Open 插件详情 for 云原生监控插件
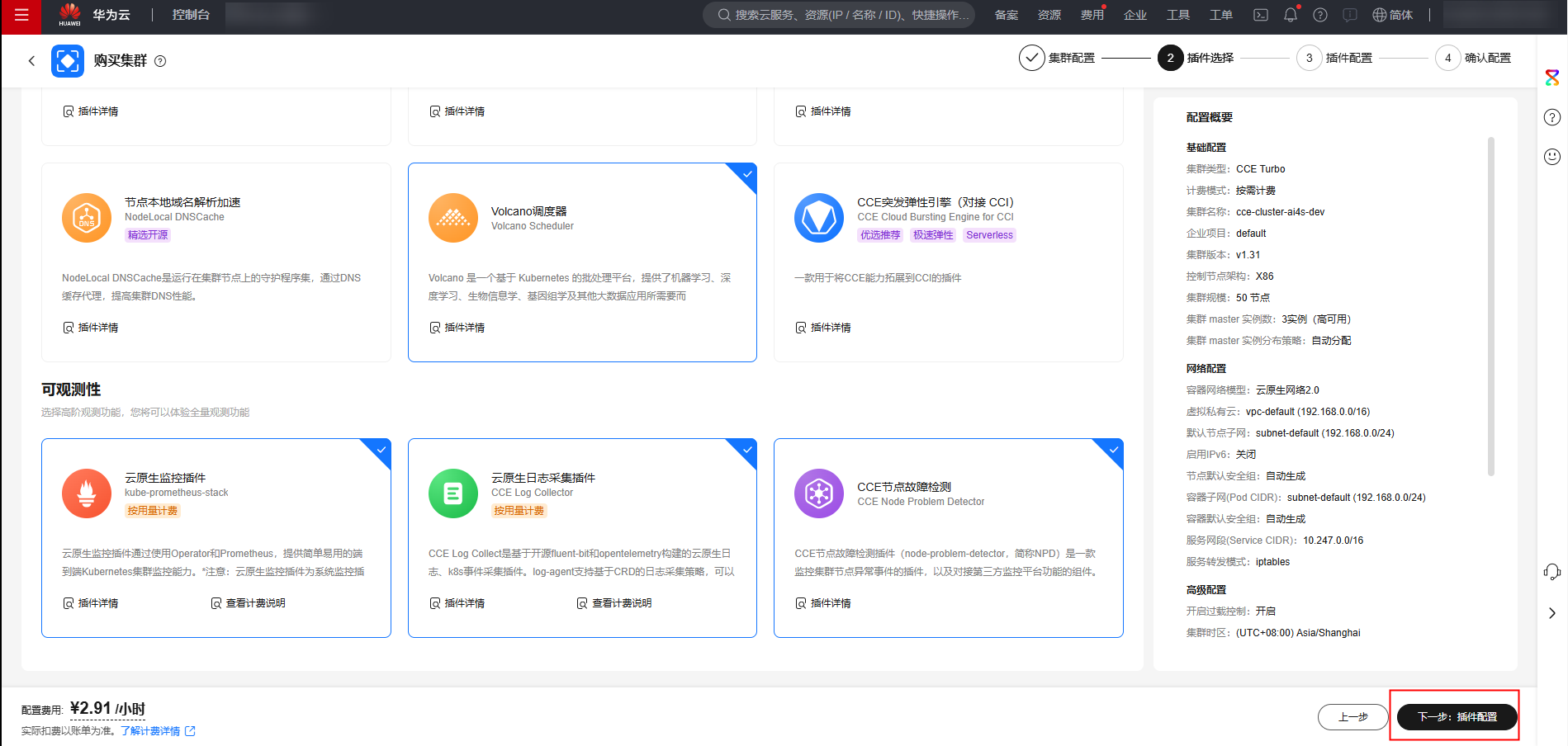This screenshot has width=1568, height=746. [x=91, y=603]
